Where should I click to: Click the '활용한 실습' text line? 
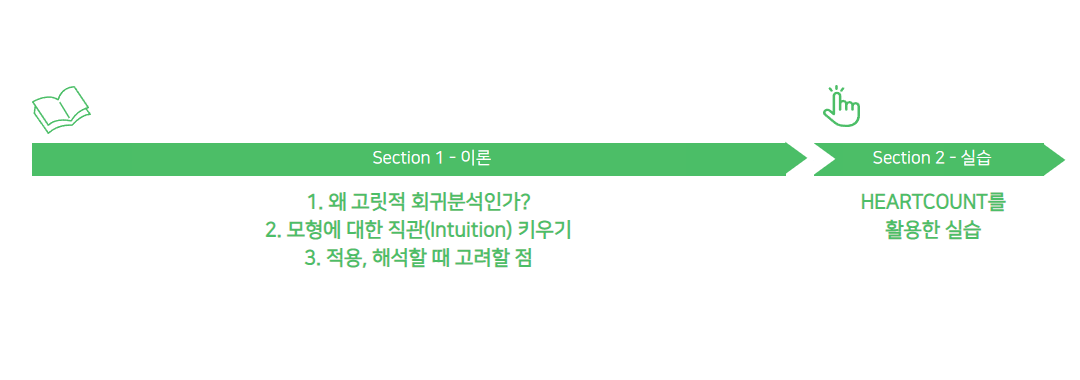pyautogui.click(x=933, y=231)
